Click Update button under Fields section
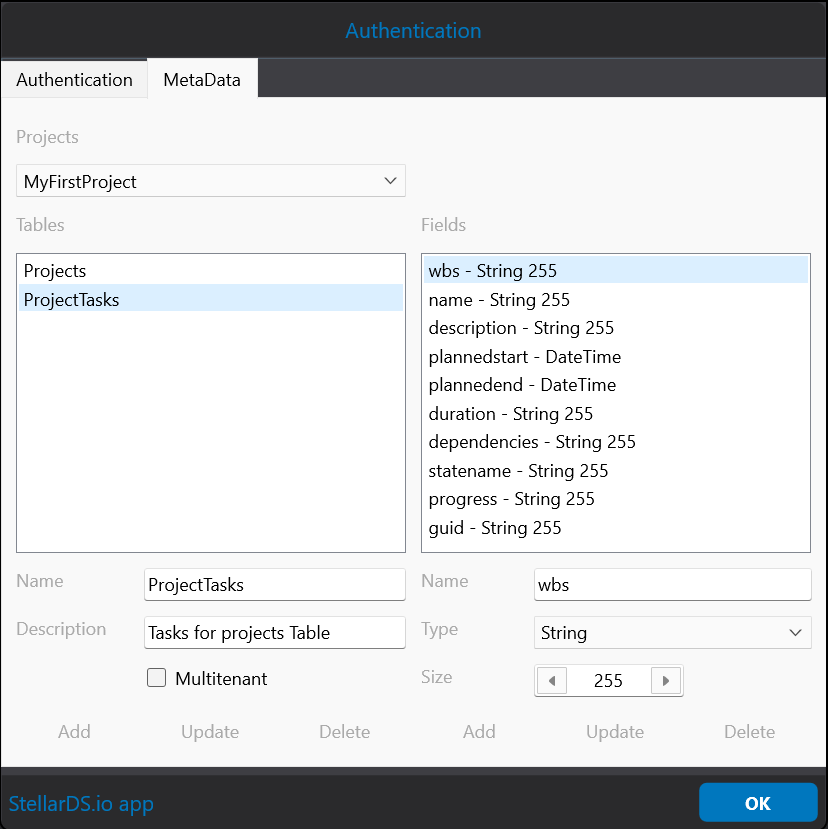828x829 pixels. (x=614, y=732)
